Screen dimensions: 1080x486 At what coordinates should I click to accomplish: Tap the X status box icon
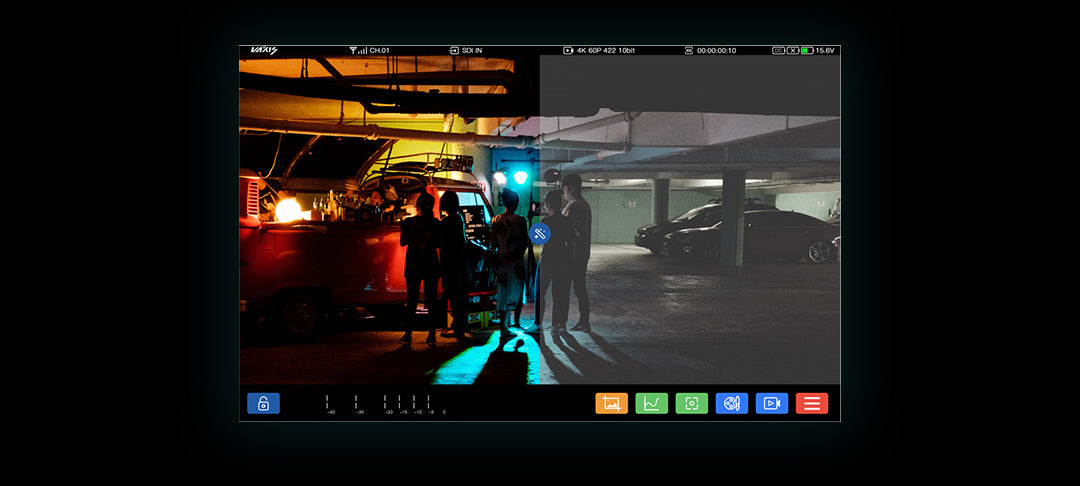pyautogui.click(x=793, y=50)
